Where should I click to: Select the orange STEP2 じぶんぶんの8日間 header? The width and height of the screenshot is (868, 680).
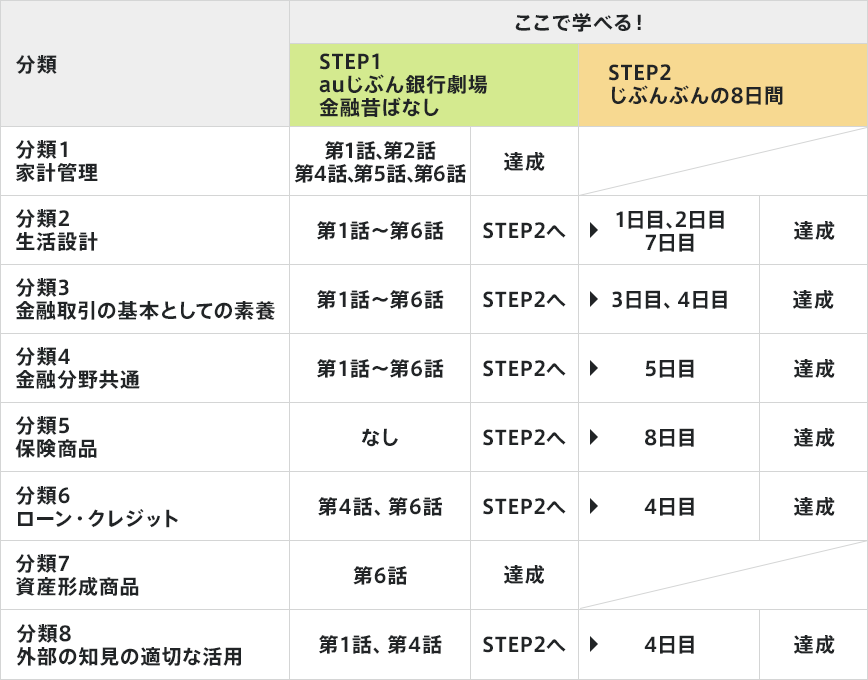coord(723,85)
